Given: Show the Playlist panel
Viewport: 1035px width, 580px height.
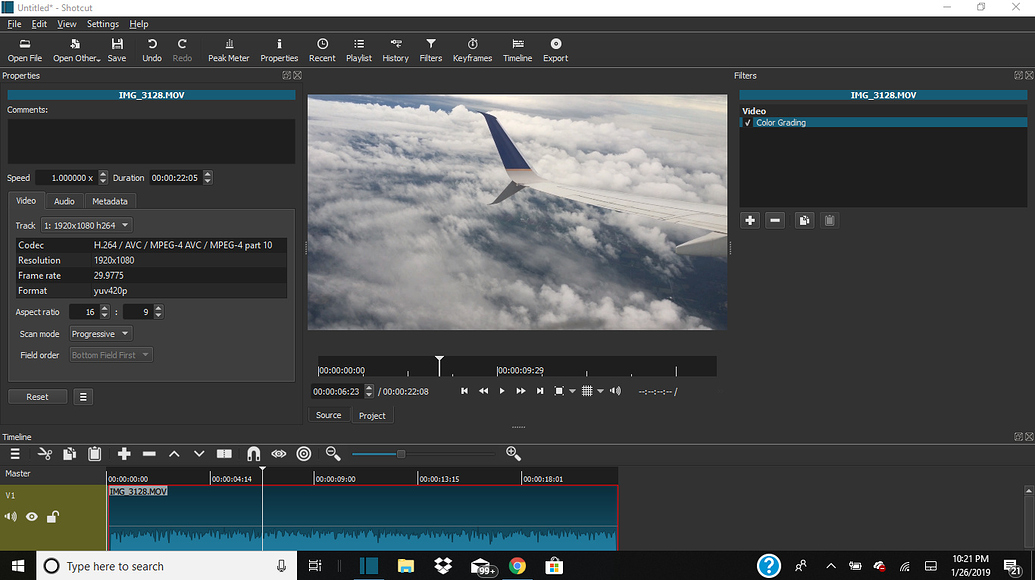Looking at the screenshot, I should point(358,50).
